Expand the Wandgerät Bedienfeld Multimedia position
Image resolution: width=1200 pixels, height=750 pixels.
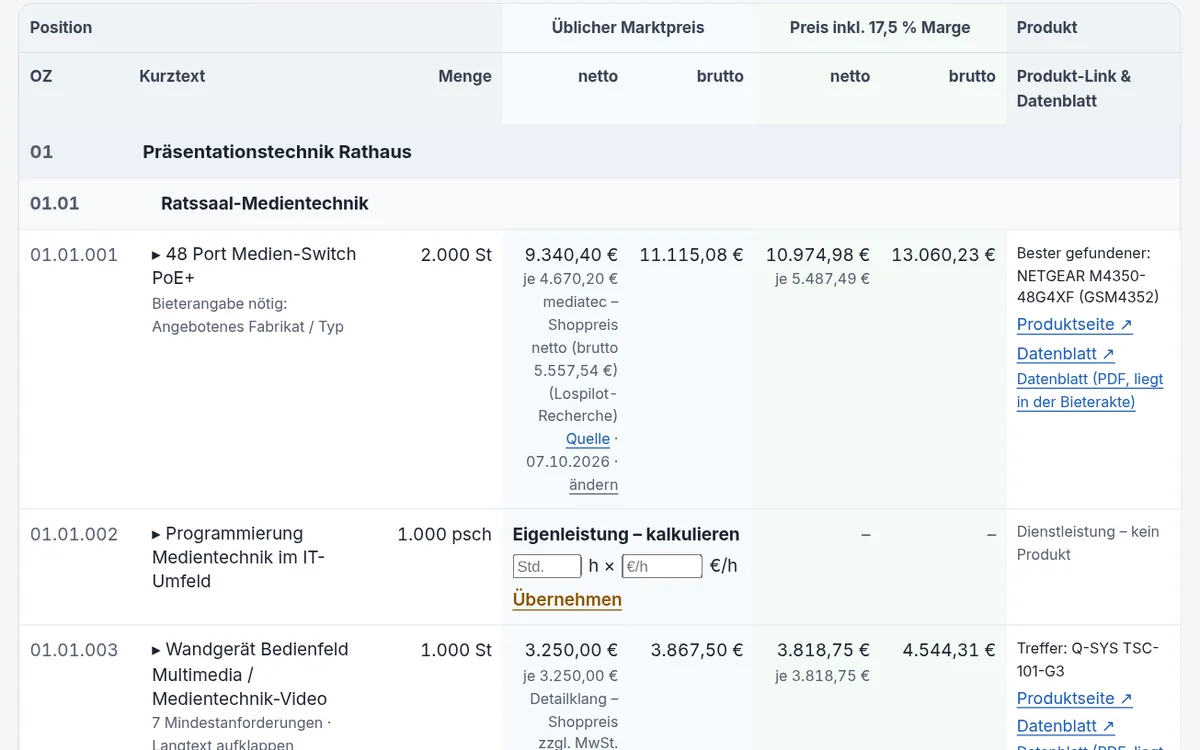(250, 673)
